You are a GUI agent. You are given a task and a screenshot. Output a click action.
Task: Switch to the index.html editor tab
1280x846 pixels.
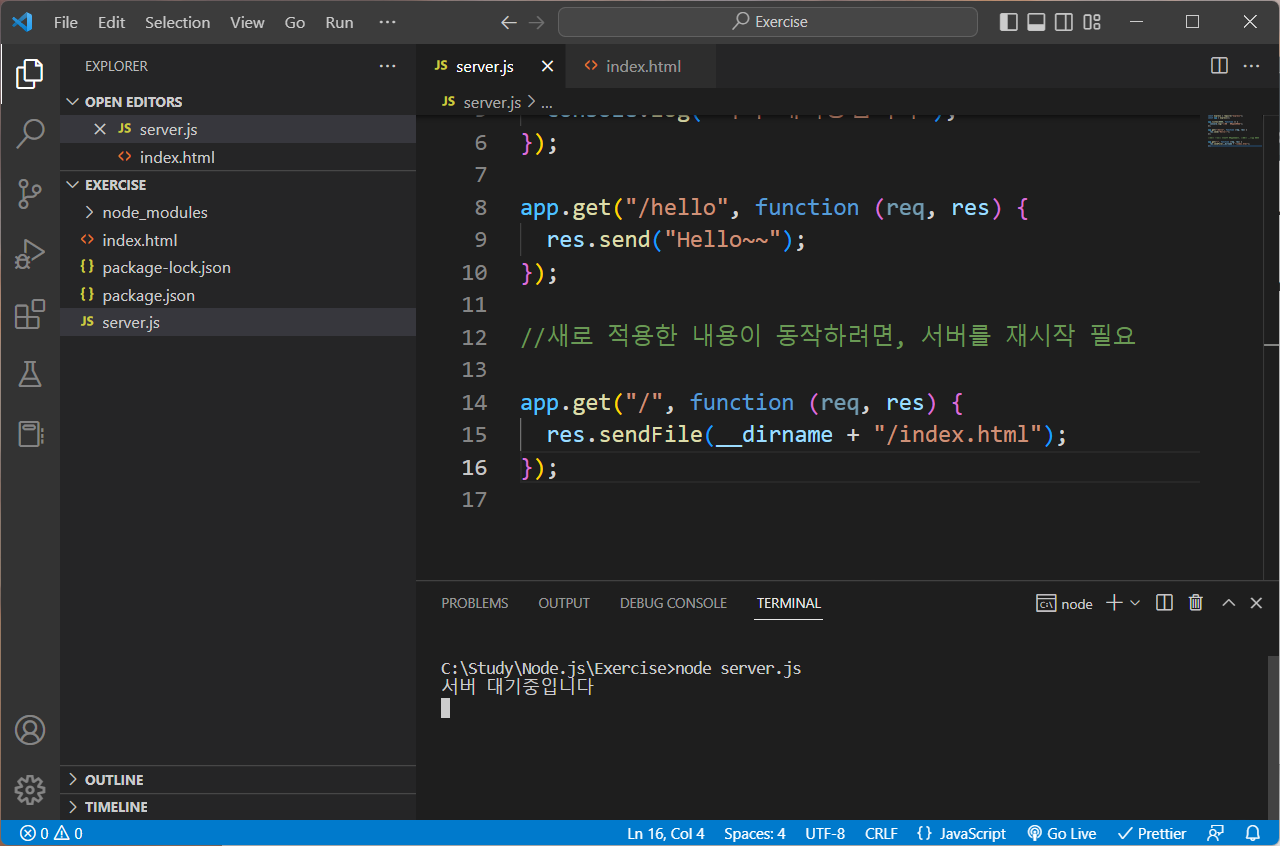pyautogui.click(x=640, y=66)
